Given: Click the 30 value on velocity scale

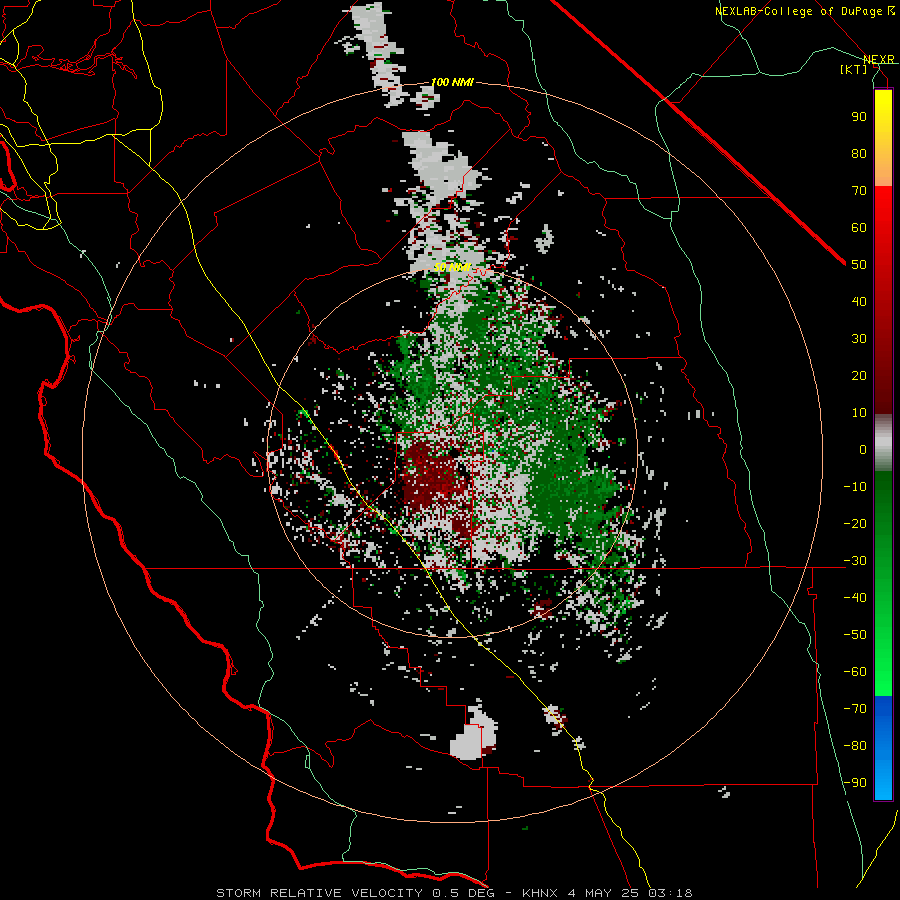Looking at the screenshot, I should click(x=859, y=339).
